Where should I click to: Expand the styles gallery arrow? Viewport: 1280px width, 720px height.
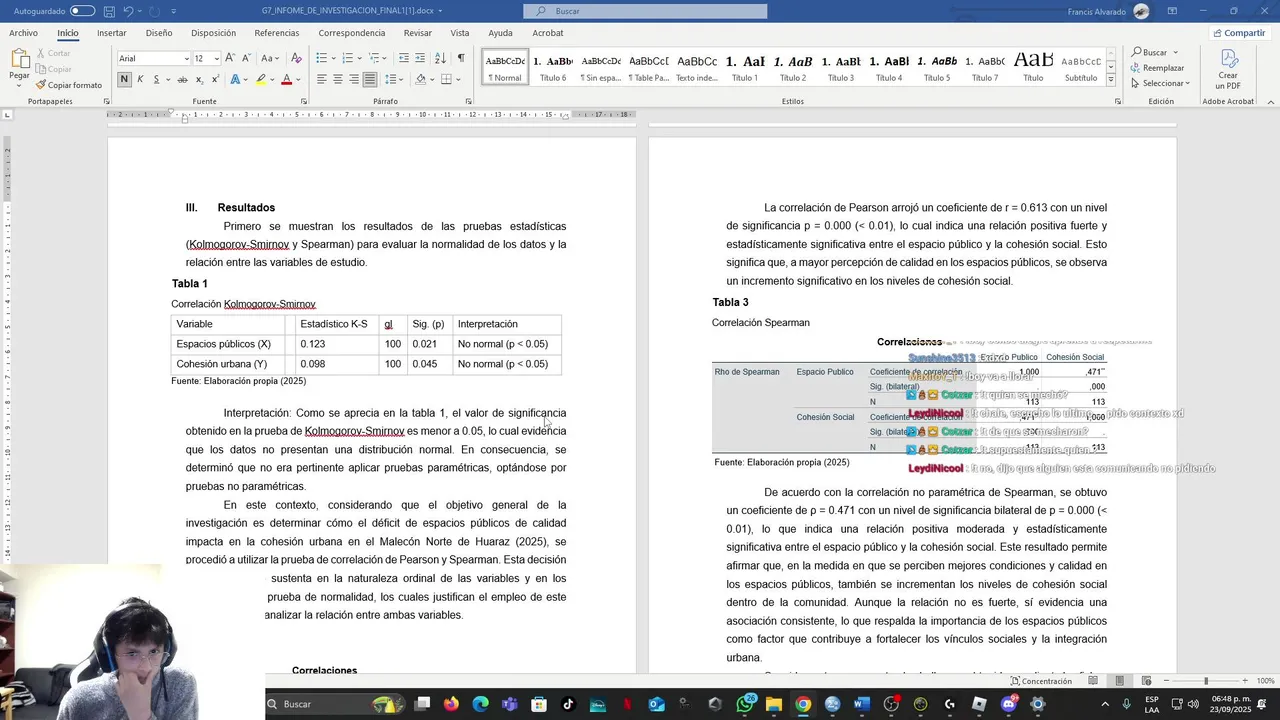pos(1111,80)
